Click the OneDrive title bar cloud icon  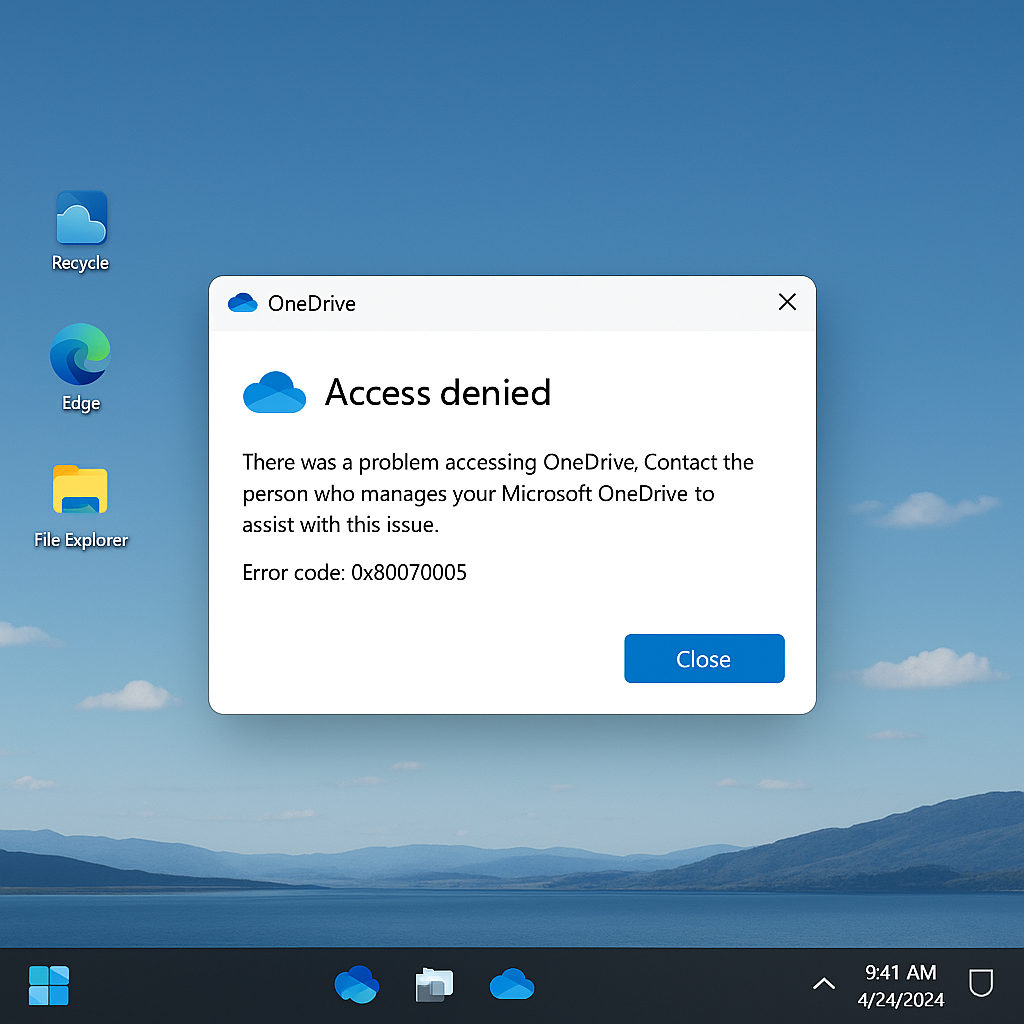click(x=242, y=303)
